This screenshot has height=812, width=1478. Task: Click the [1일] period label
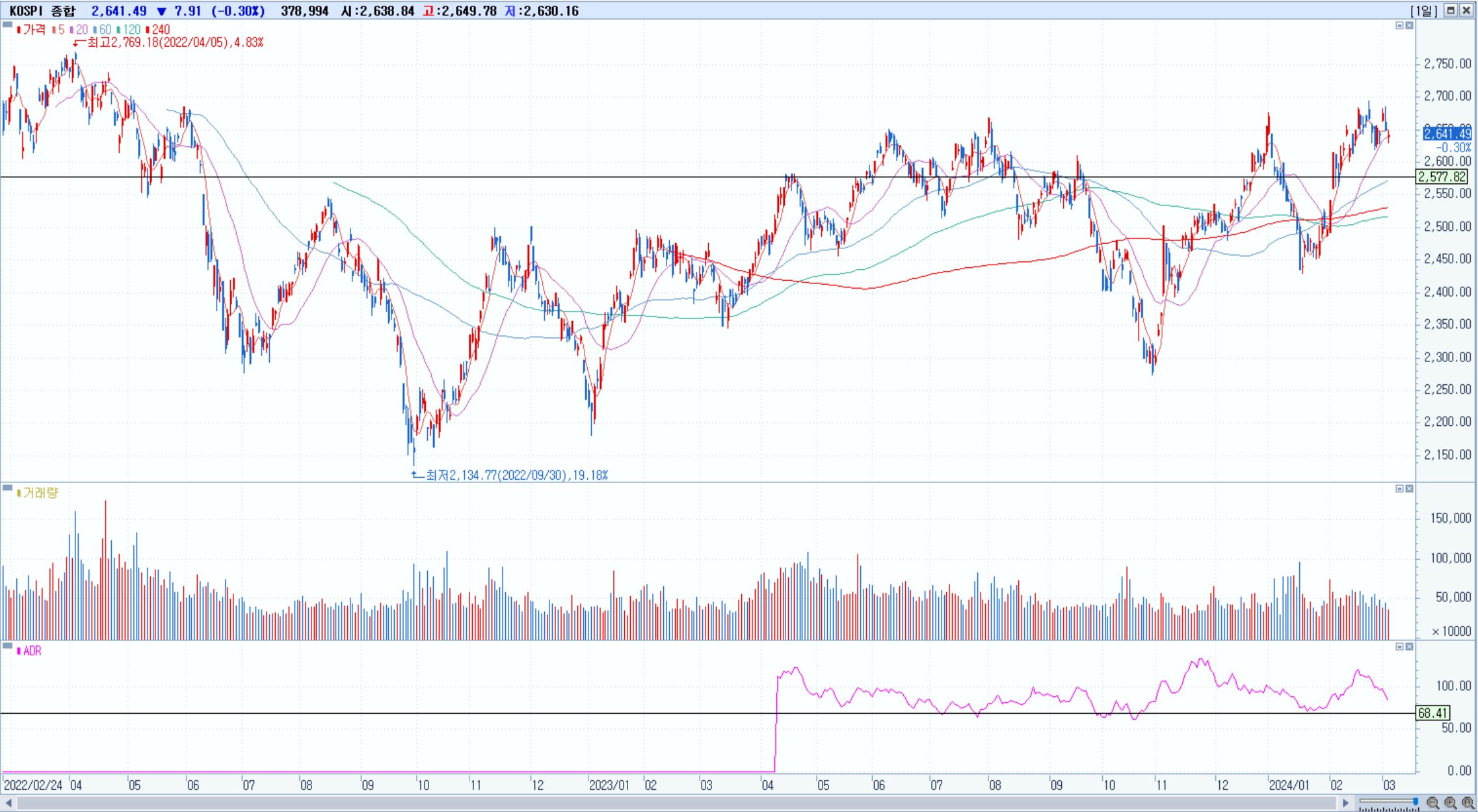tap(1423, 10)
